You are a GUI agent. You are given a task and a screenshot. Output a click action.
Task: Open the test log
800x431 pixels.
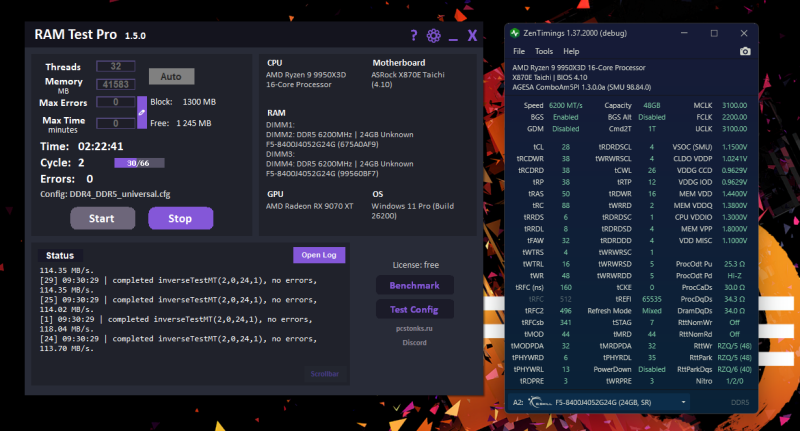point(319,255)
